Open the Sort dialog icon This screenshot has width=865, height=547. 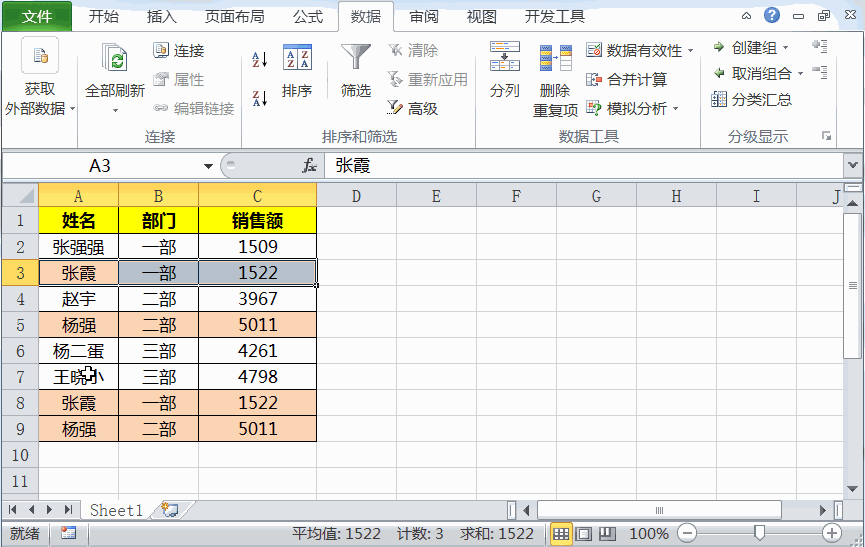click(x=297, y=57)
